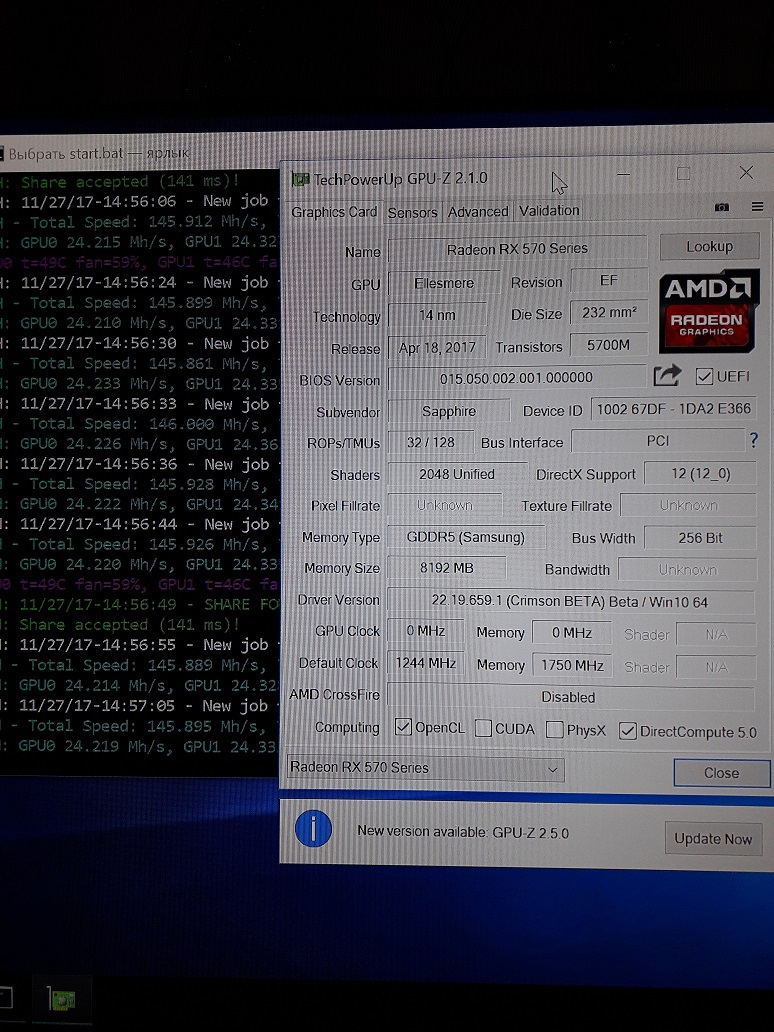
Task: Toggle the DirectCompute 5.0 checkbox
Action: pyautogui.click(x=627, y=731)
